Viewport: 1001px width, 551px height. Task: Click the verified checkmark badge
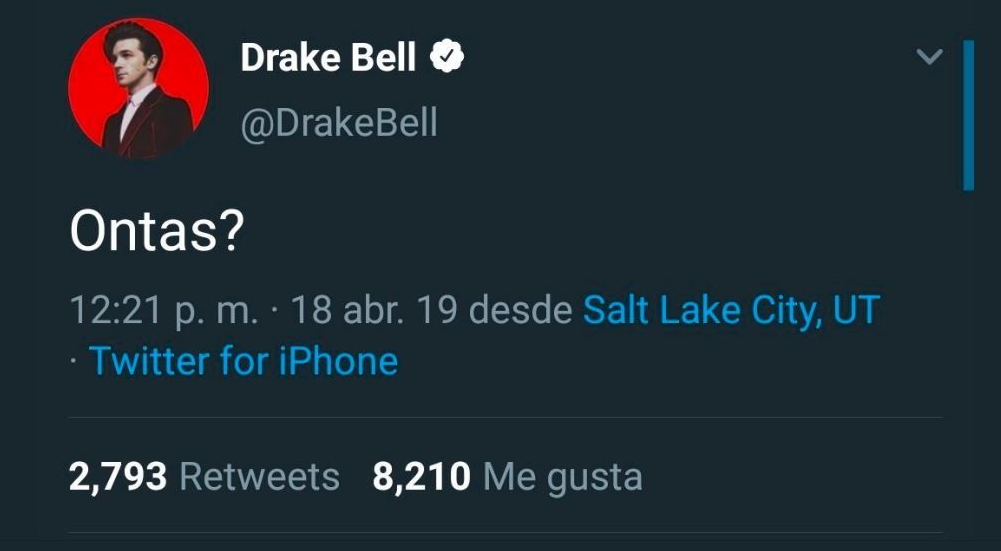click(447, 56)
